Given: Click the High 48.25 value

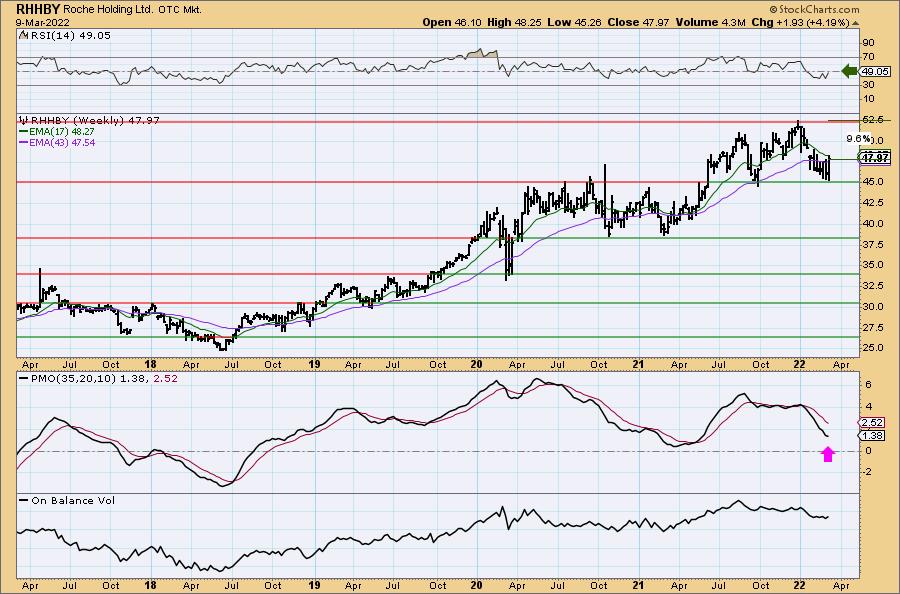Looking at the screenshot, I should [x=515, y=22].
